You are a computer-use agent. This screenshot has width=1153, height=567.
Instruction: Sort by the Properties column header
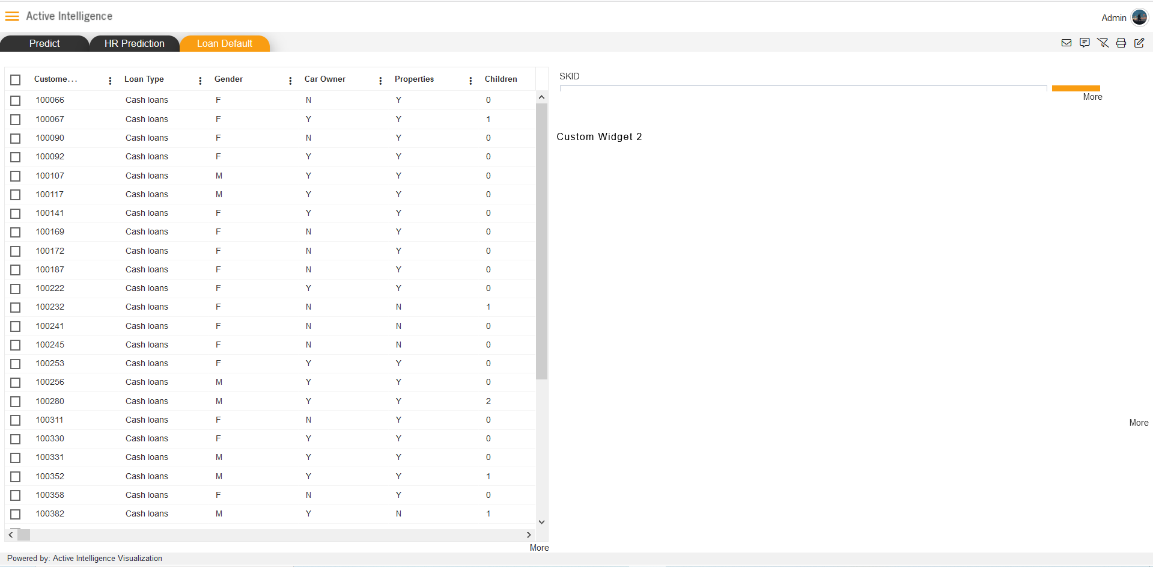(x=414, y=79)
